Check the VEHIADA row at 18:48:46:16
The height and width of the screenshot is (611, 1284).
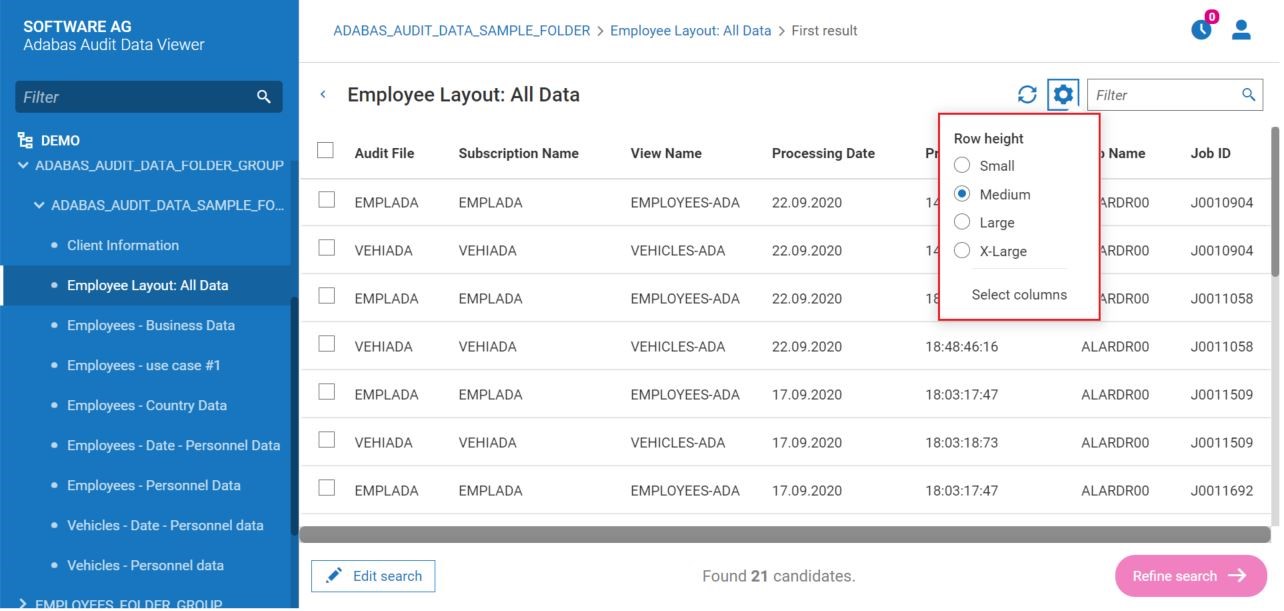[x=326, y=344]
